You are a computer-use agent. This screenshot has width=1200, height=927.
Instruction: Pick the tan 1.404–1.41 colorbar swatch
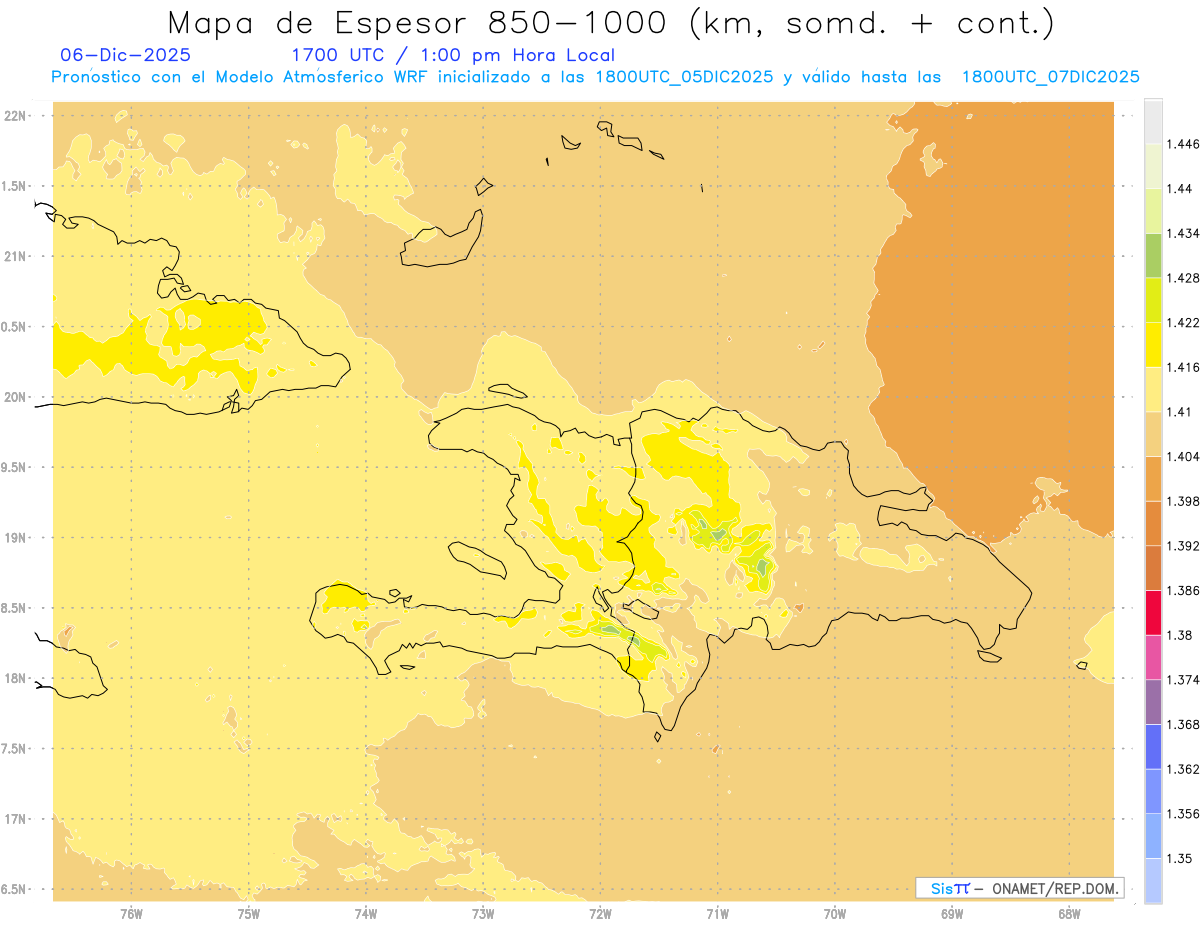[x=1153, y=434]
